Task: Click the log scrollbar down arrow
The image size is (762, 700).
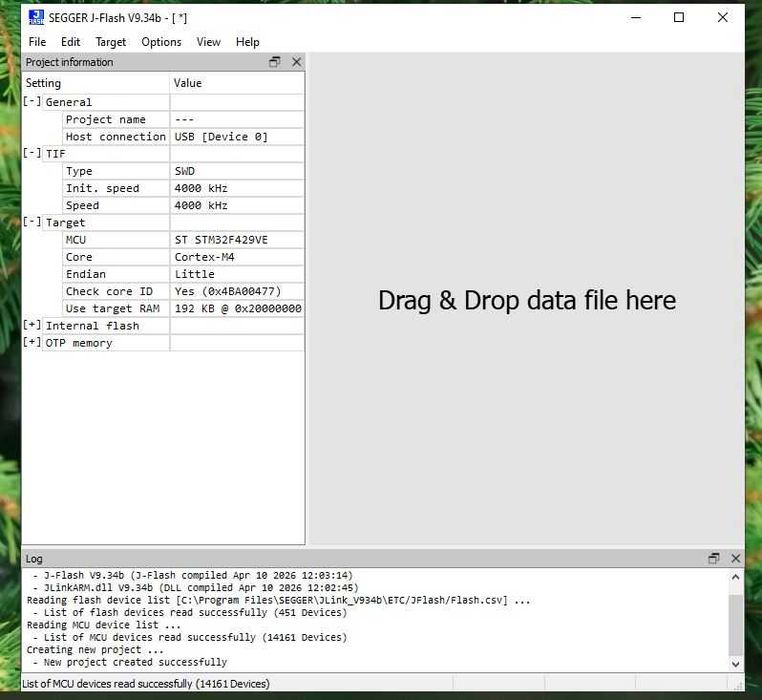Action: (736, 664)
